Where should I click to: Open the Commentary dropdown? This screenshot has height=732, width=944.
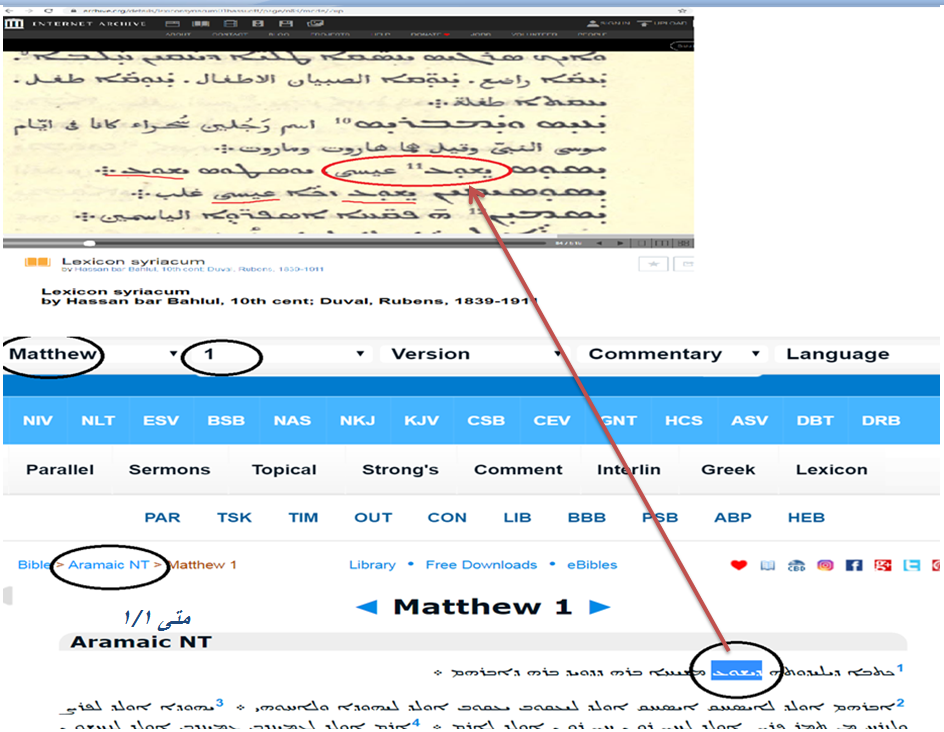point(671,354)
